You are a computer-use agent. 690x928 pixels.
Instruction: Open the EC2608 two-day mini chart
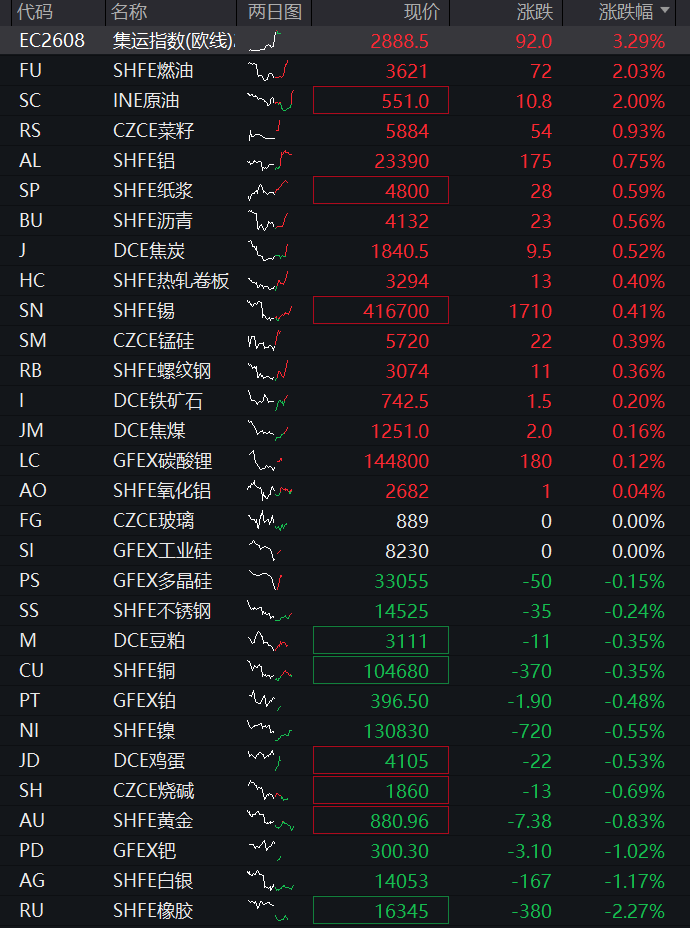tap(265, 41)
